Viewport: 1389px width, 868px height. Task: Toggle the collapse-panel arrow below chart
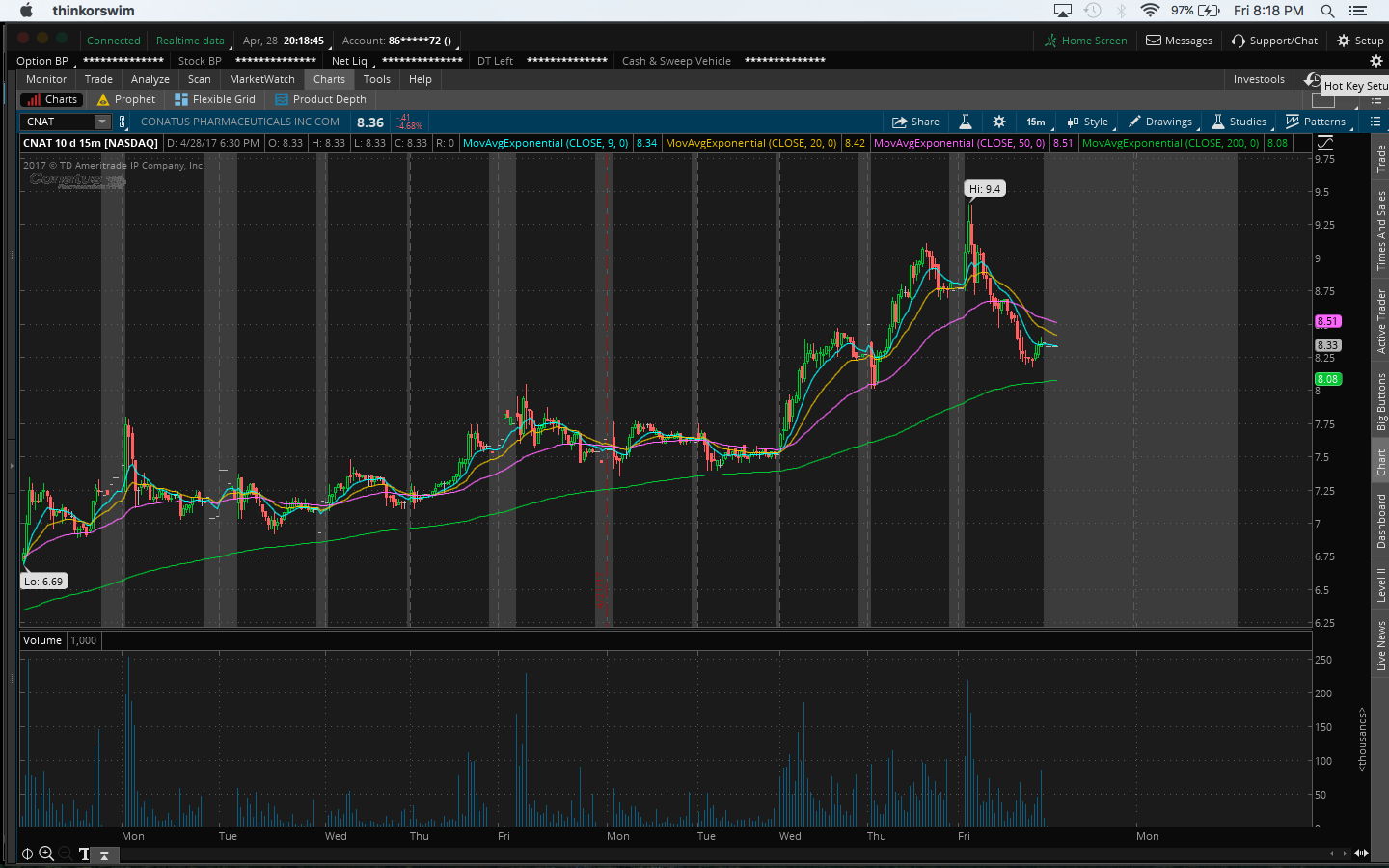104,854
